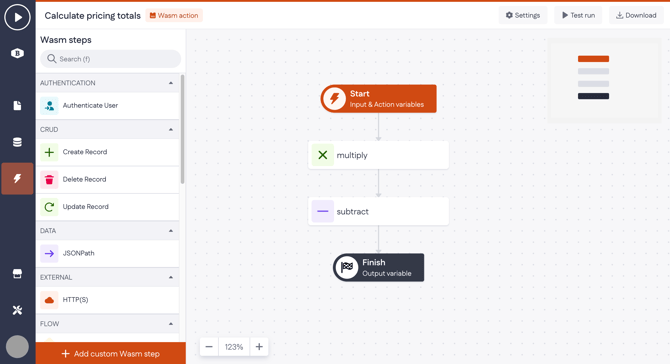Open Settings

(523, 15)
